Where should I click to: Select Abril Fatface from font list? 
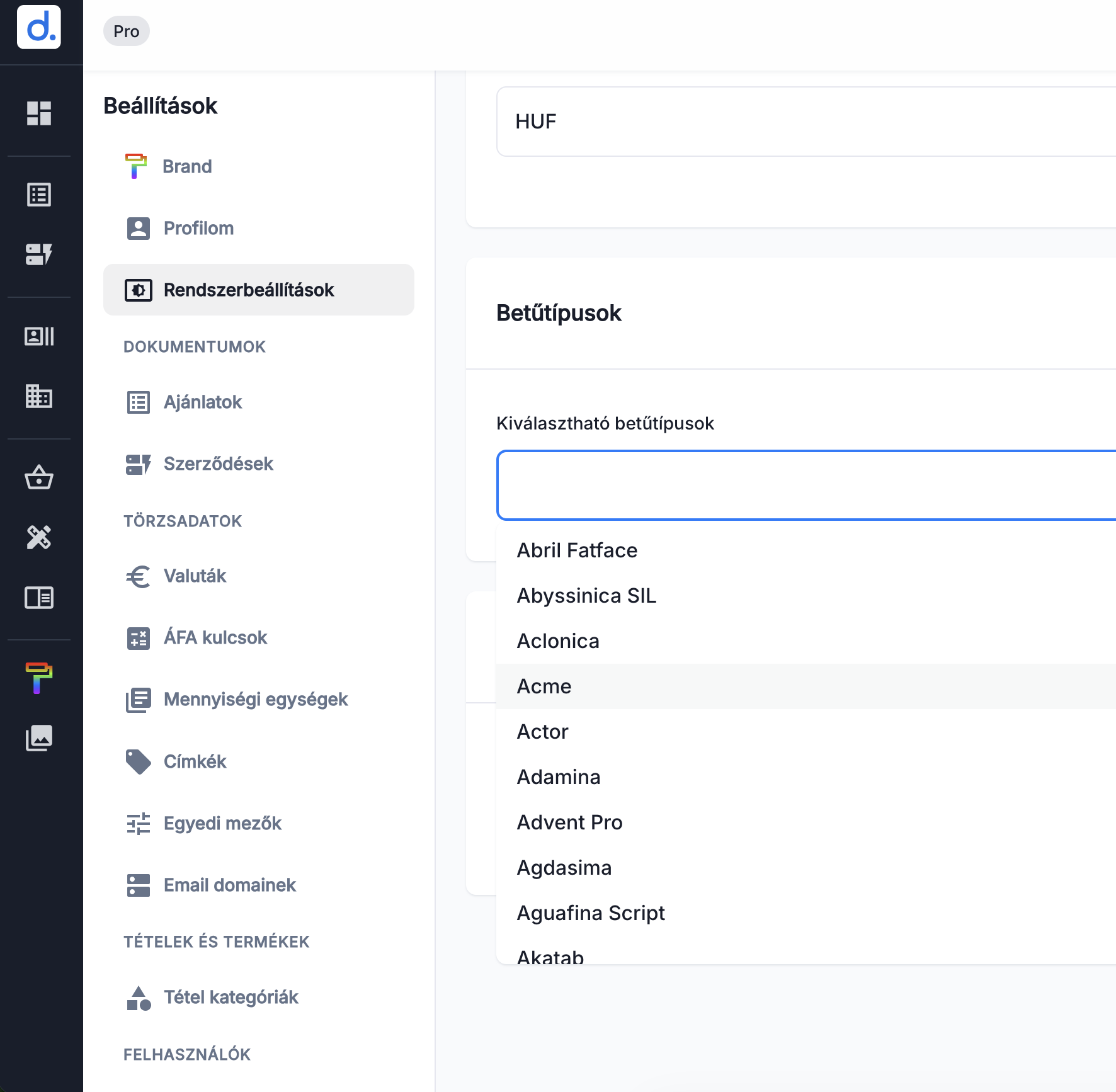pyautogui.click(x=577, y=550)
